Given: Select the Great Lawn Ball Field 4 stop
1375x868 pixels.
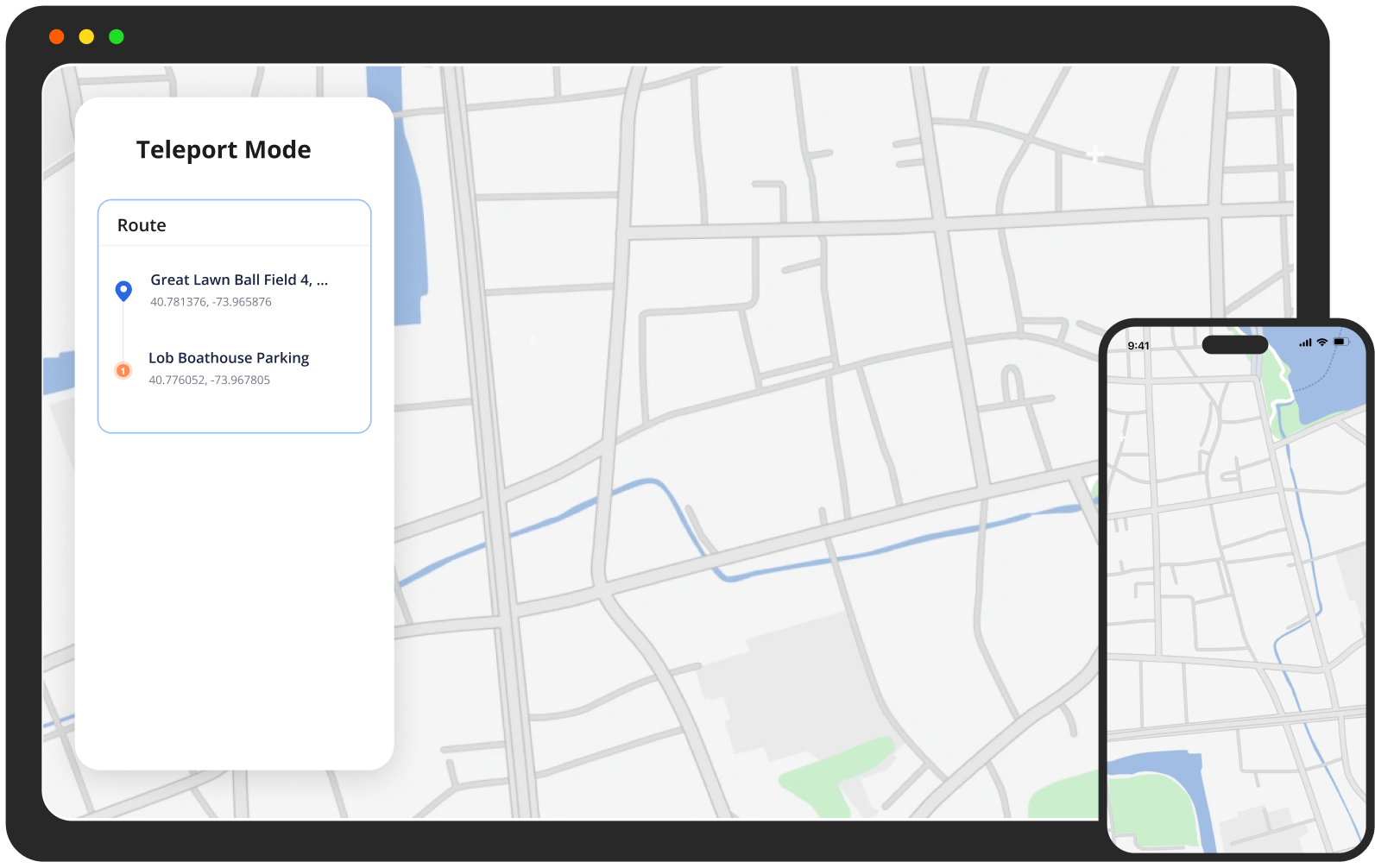Looking at the screenshot, I should 239,280.
